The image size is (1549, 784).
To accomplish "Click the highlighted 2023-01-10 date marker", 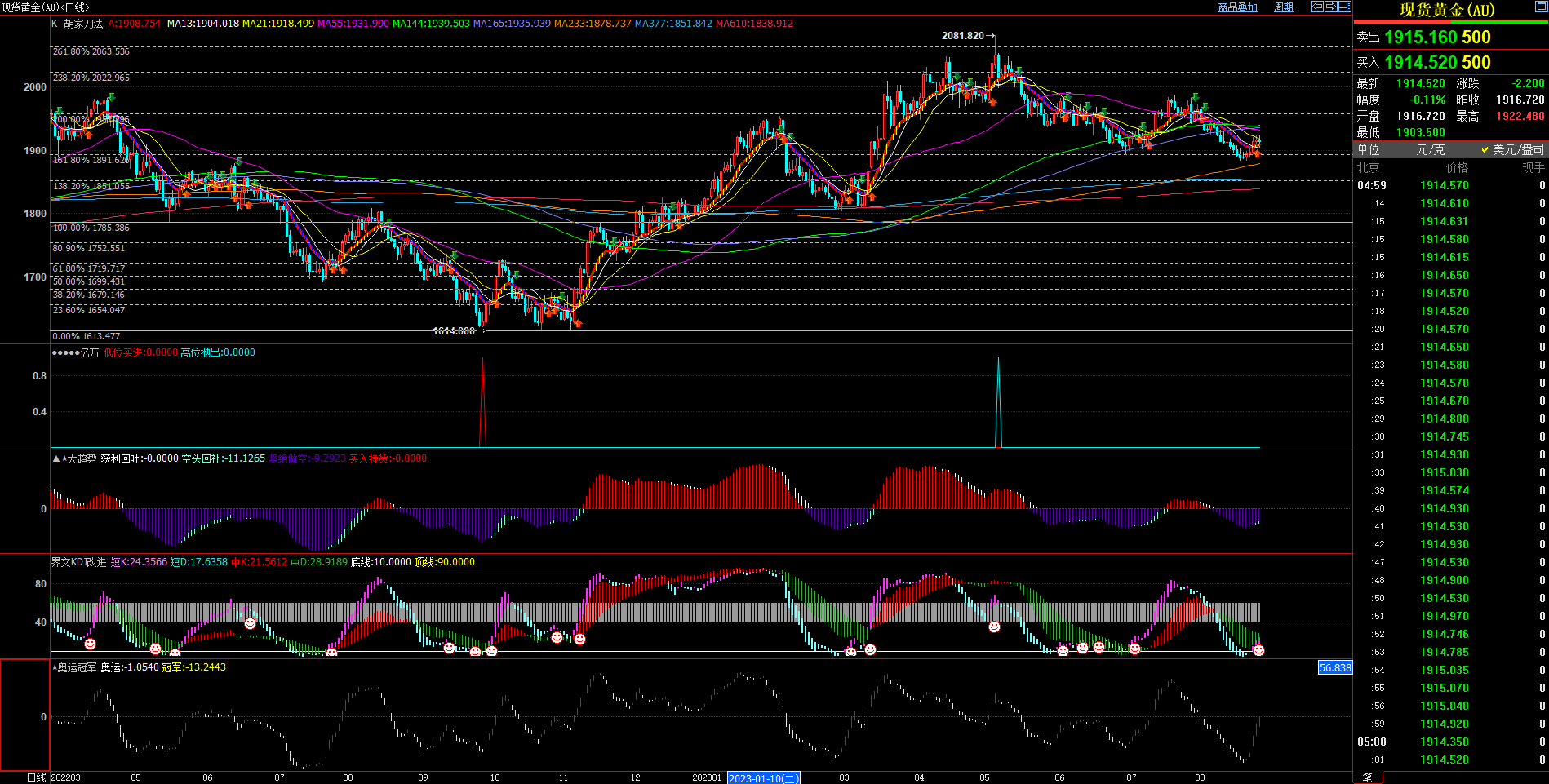I will (763, 778).
